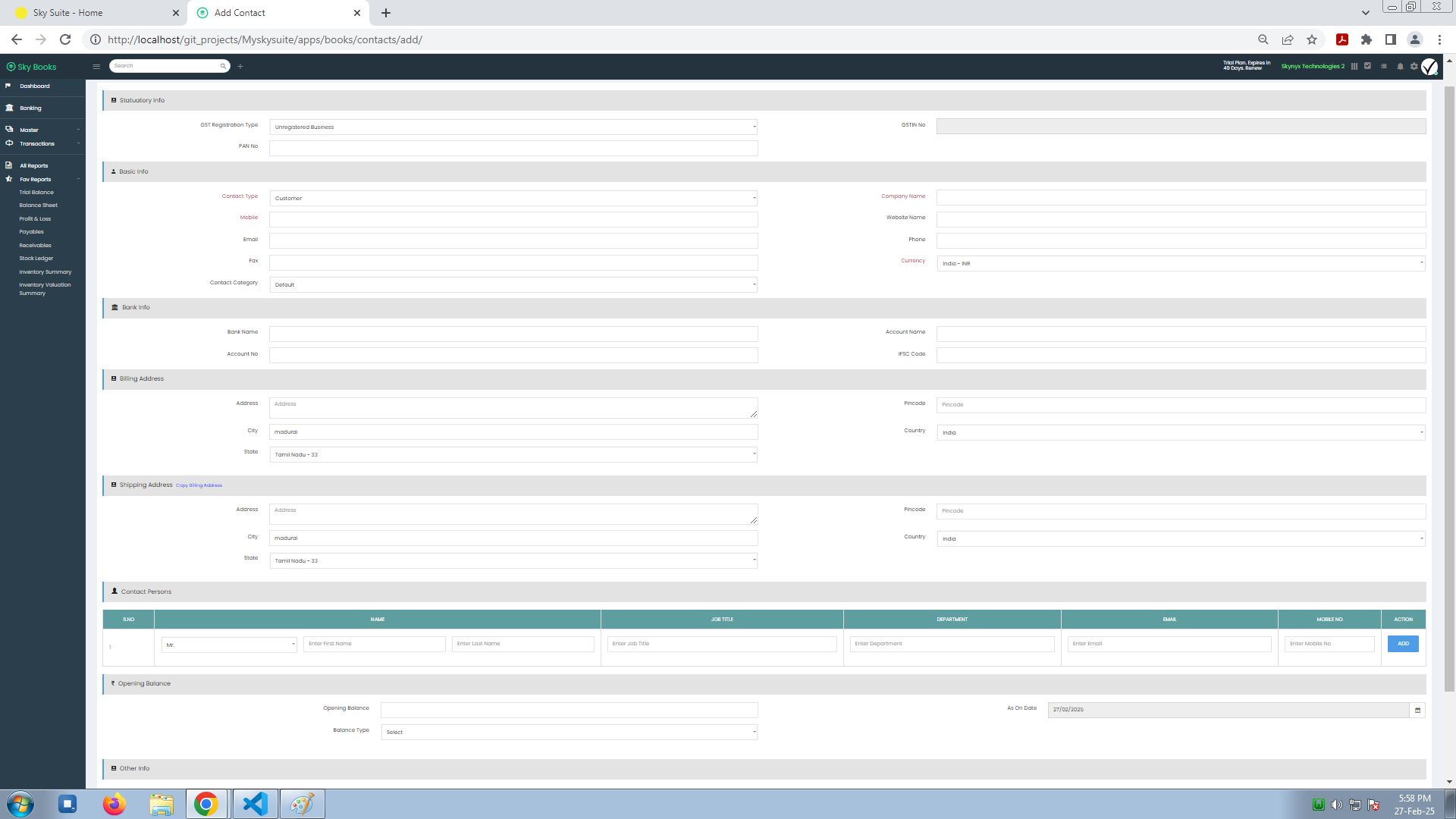This screenshot has height=819, width=1456.
Task: Open All Reports in the sidebar
Action: click(34, 165)
